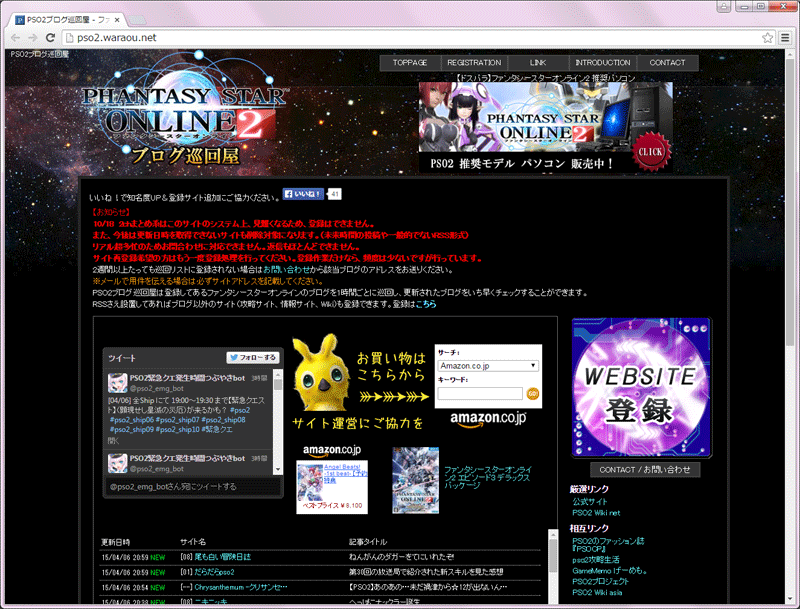This screenshot has height=609, width=800.
Task: Click the 更新日時 column header
Action: pos(115,542)
